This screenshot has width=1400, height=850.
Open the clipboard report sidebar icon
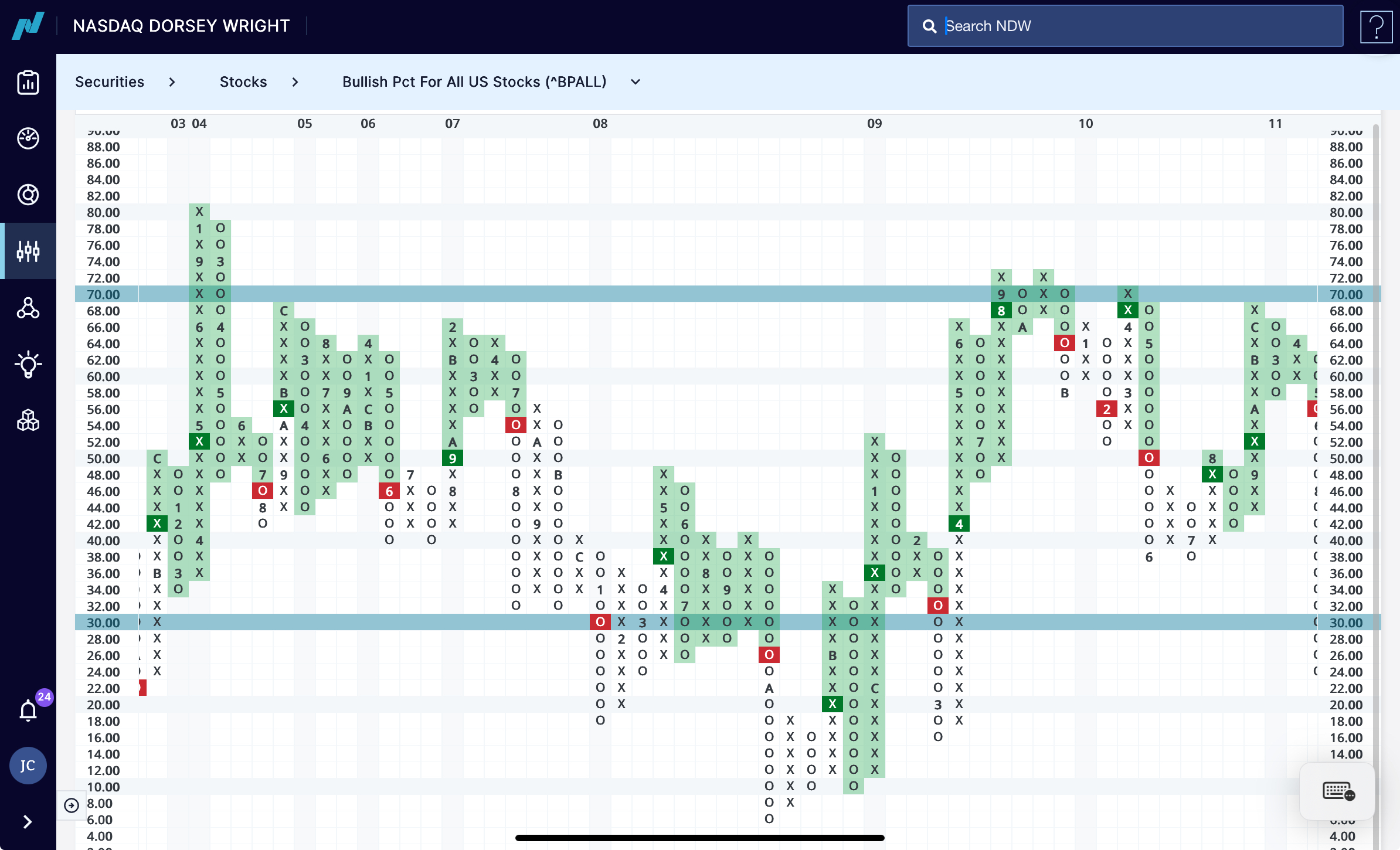(28, 83)
